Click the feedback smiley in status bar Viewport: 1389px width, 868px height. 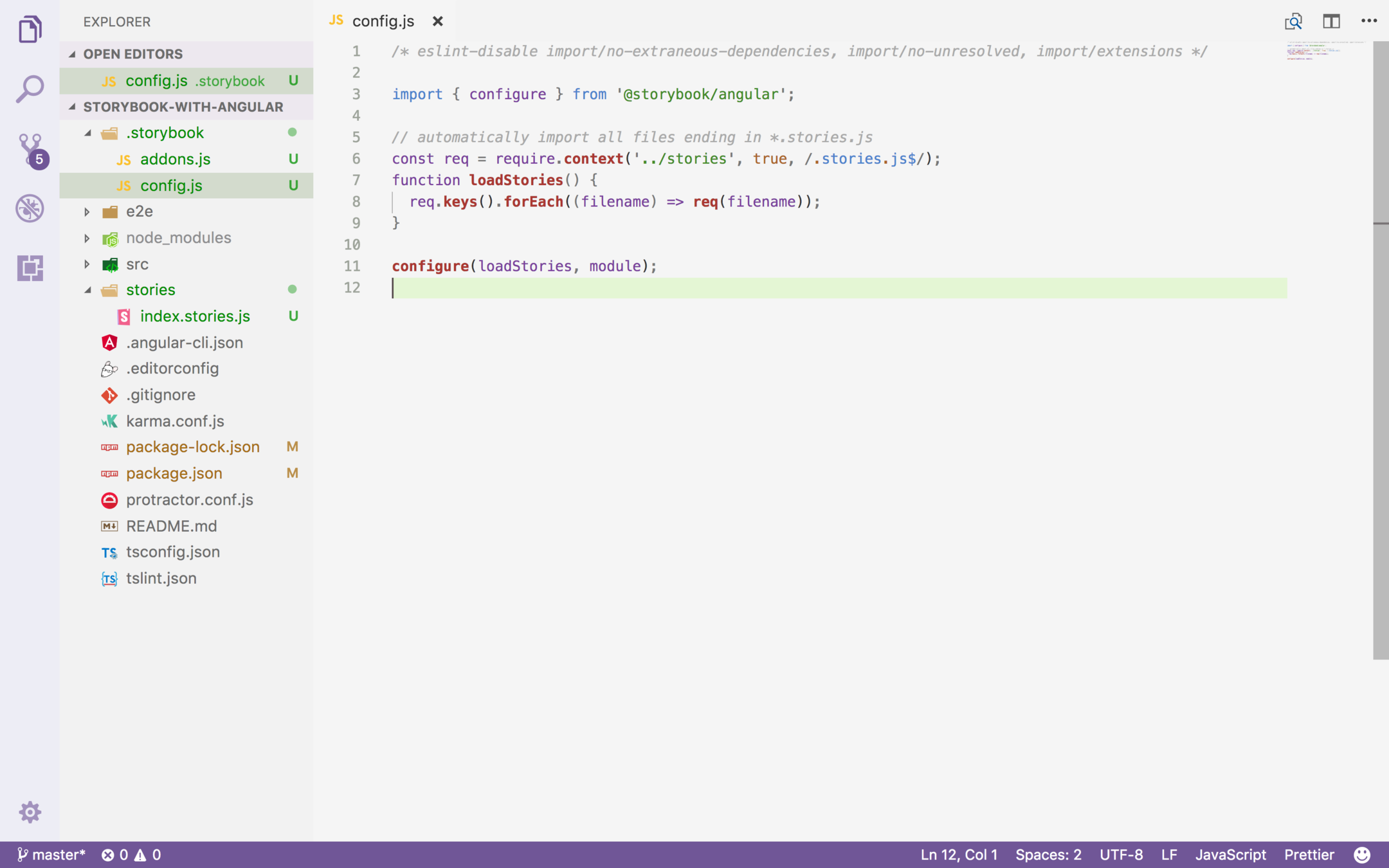tap(1361, 854)
